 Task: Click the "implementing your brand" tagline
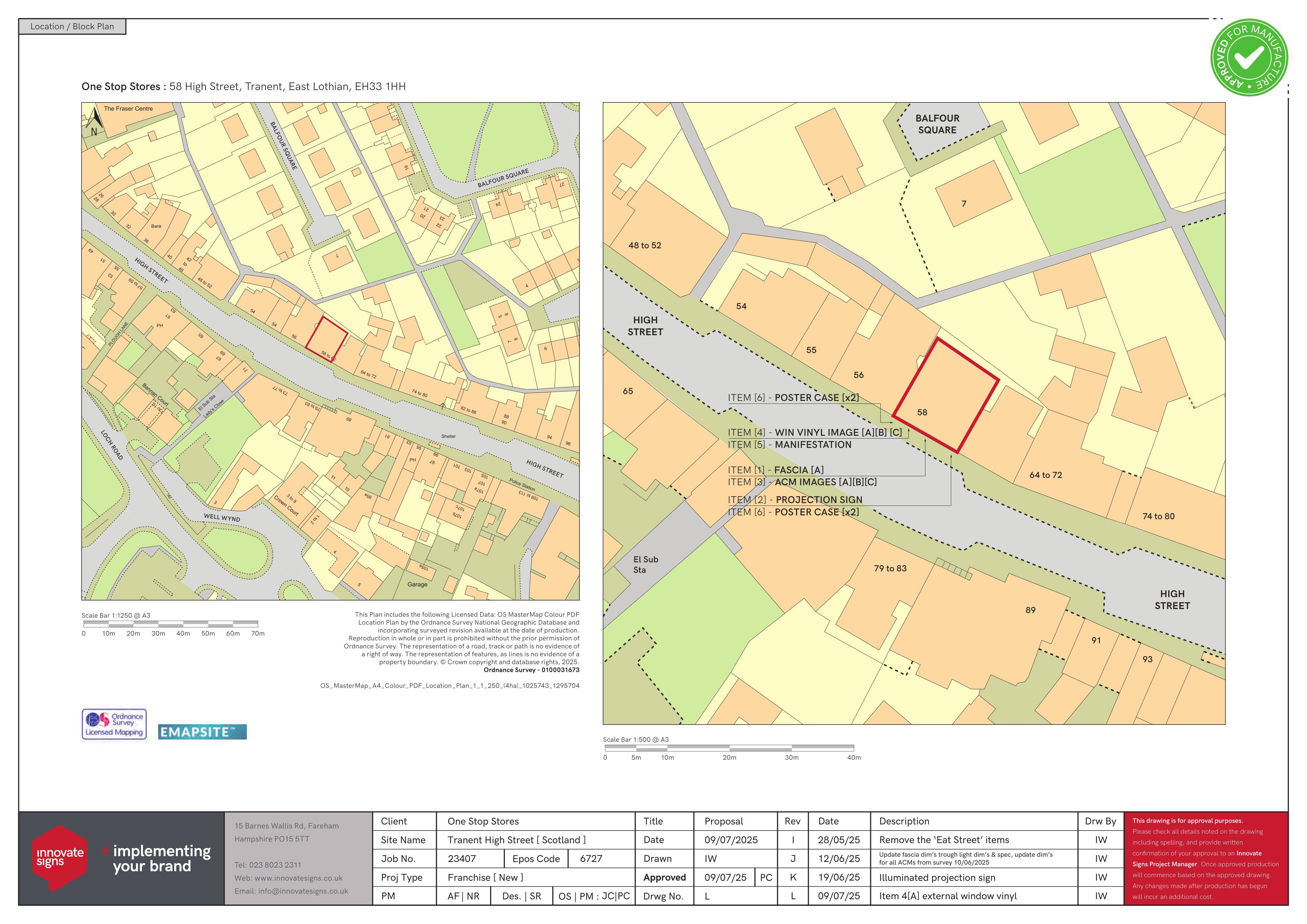click(162, 859)
